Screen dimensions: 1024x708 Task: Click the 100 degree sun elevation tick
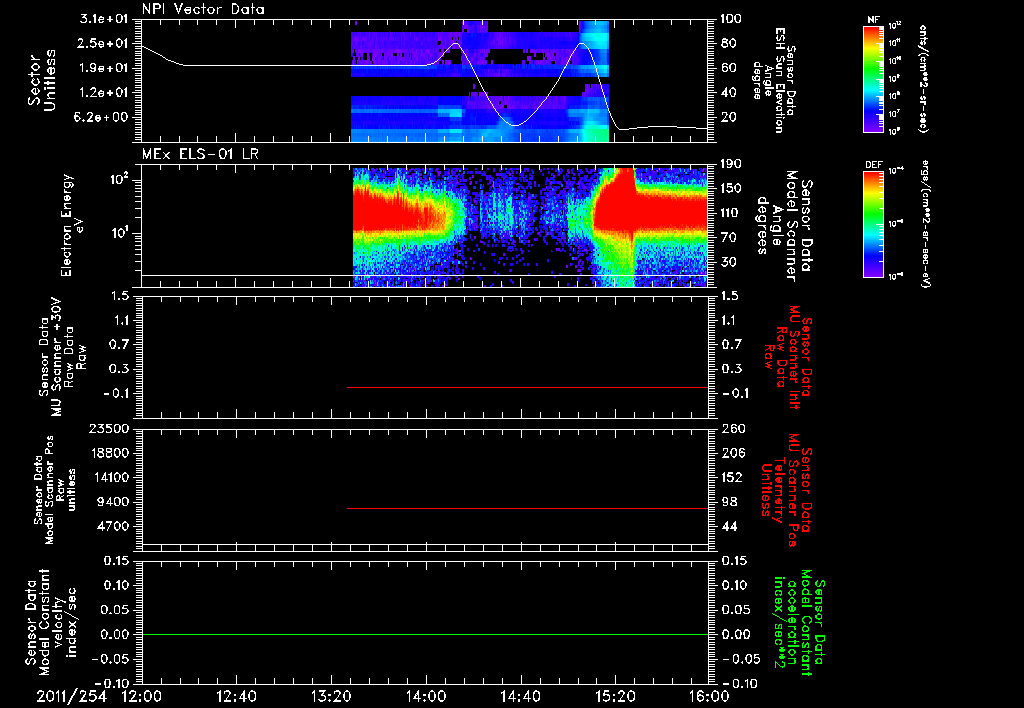click(731, 18)
